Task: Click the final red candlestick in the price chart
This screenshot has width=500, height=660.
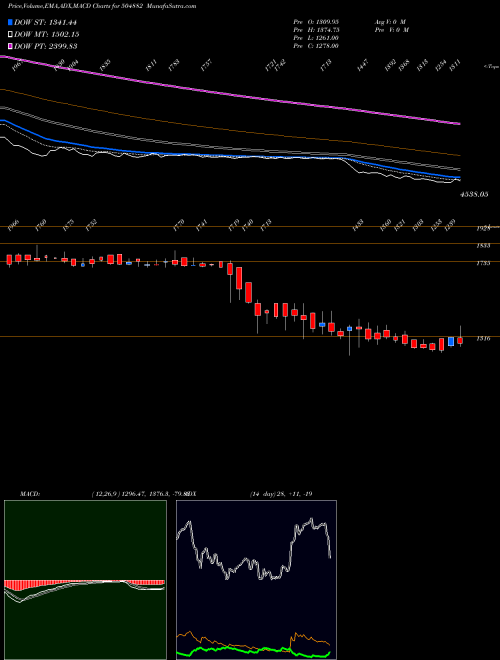Action: (460, 340)
